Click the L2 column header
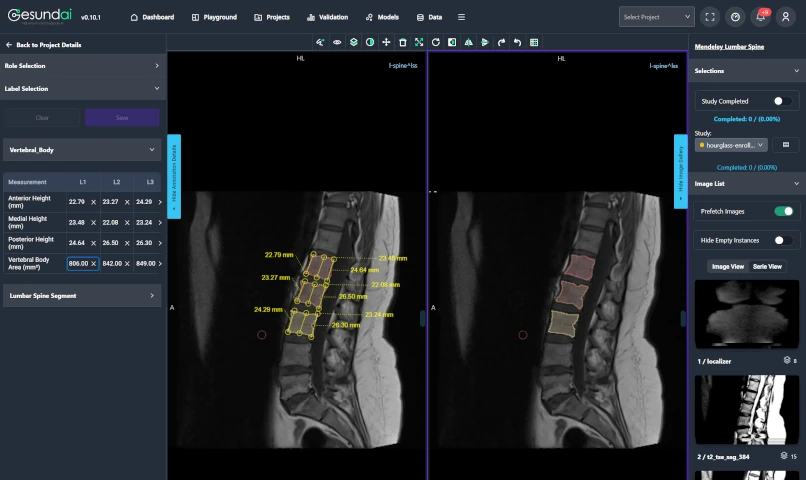Viewport: 806px width, 480px height. pyautogui.click(x=117, y=182)
